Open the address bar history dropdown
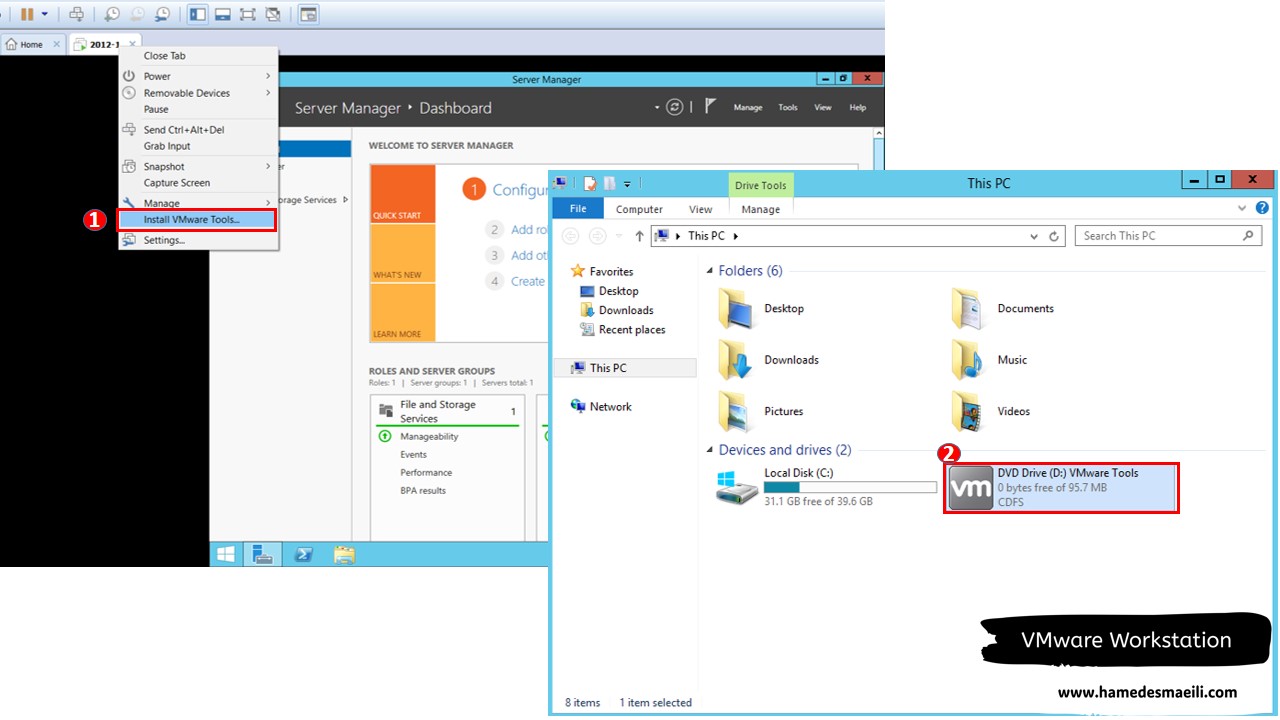 click(x=1034, y=237)
